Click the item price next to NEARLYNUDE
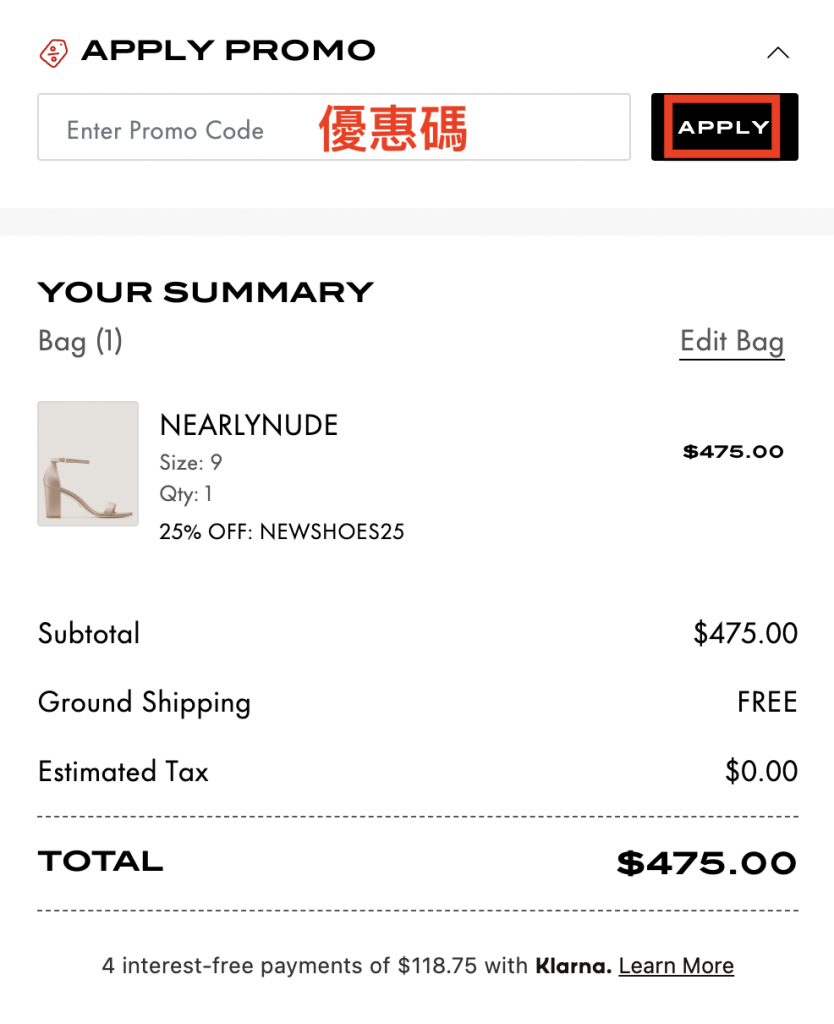Viewport: 834px width, 1024px height. point(733,452)
